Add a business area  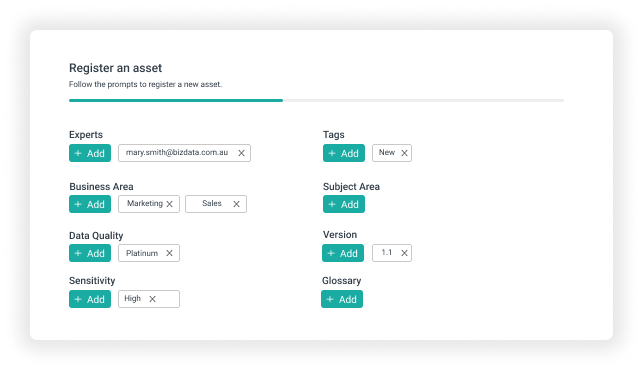click(90, 204)
